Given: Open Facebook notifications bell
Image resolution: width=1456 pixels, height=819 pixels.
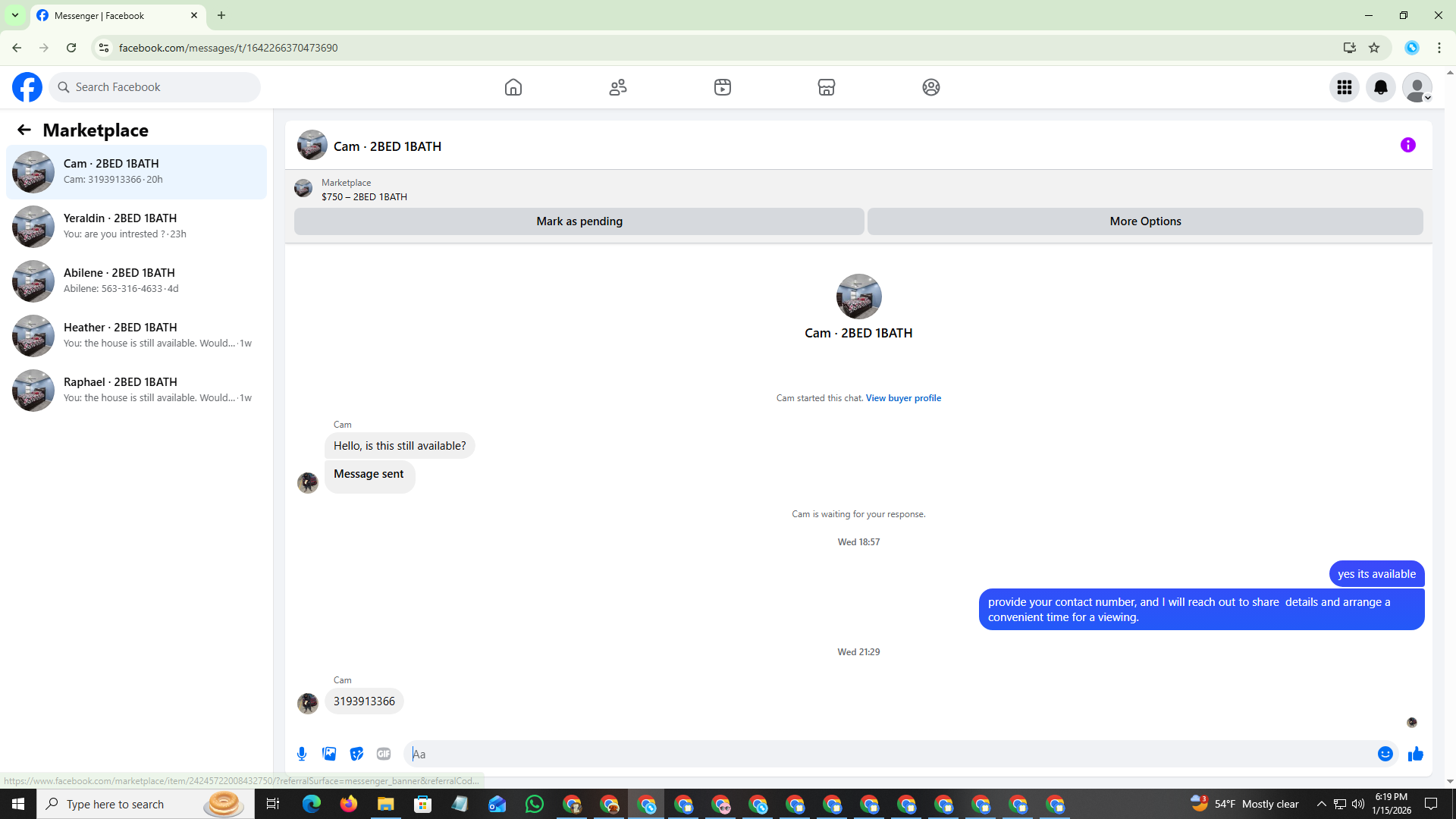Looking at the screenshot, I should tap(1380, 87).
